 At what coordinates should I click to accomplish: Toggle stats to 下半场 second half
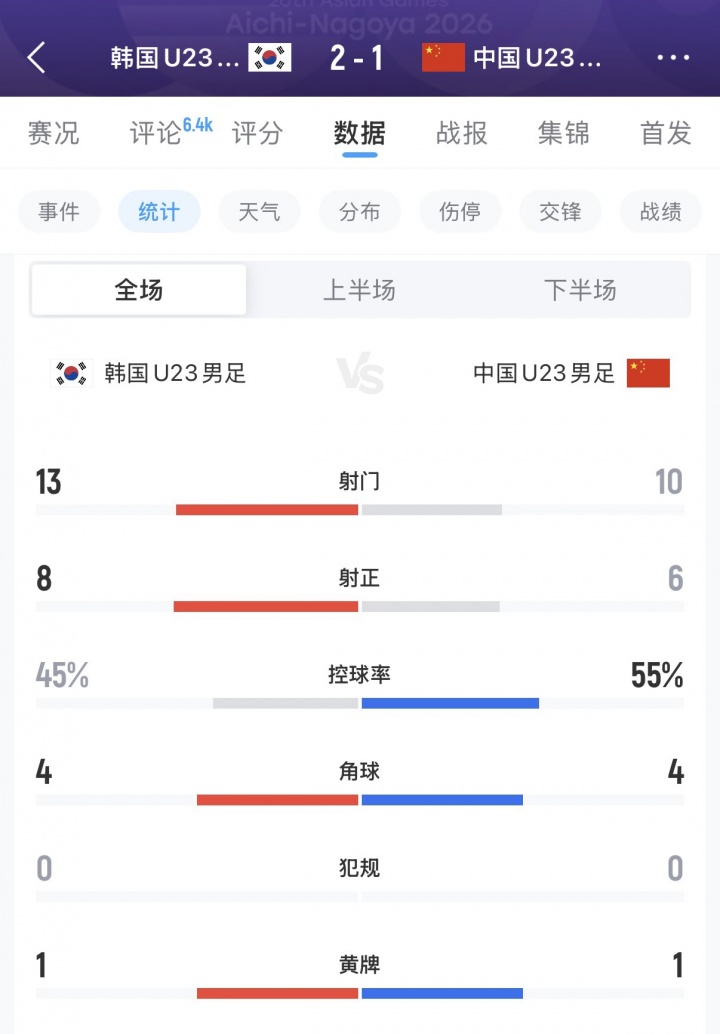pyautogui.click(x=580, y=290)
